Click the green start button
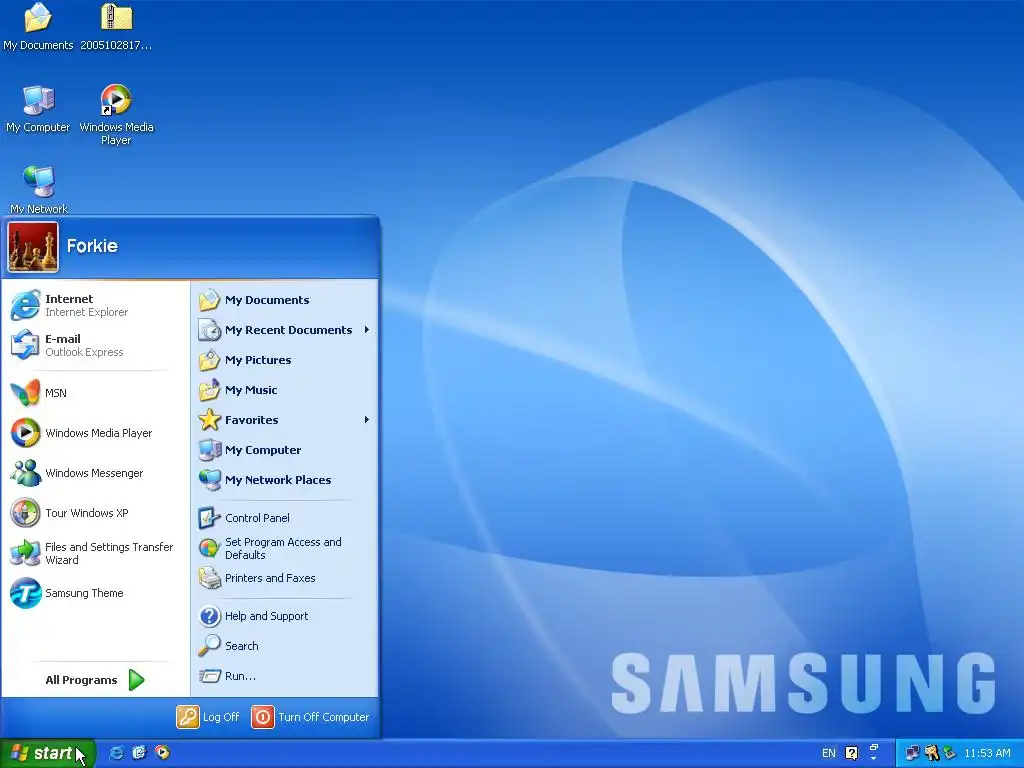 point(47,753)
